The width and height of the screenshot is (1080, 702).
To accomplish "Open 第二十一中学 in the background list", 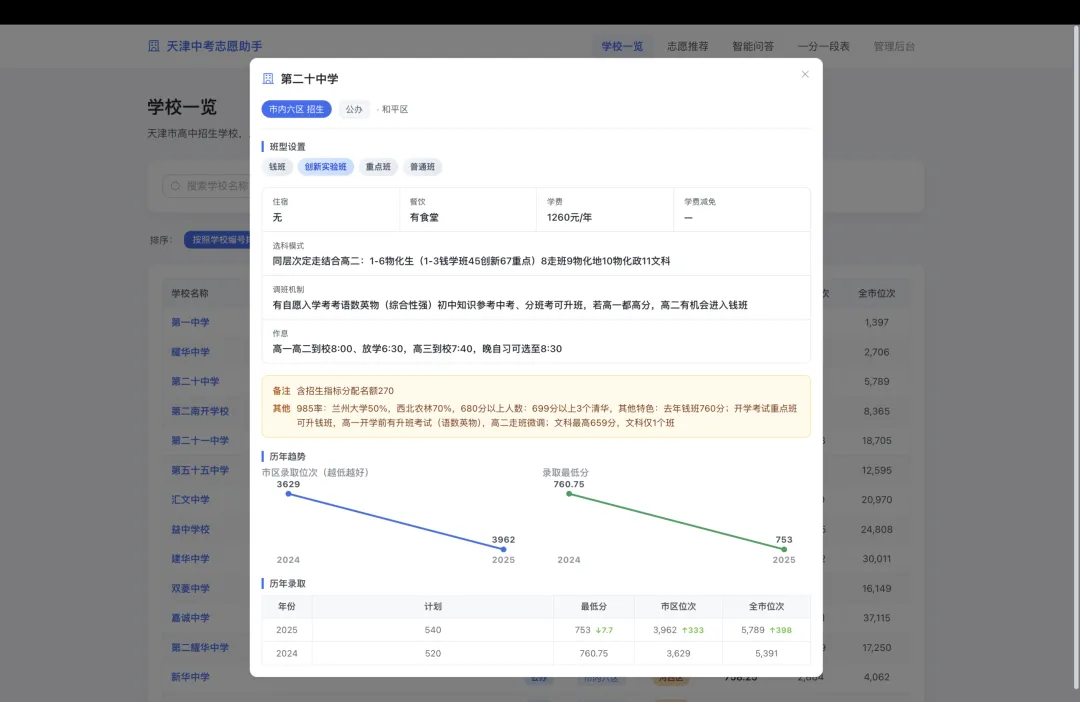I will point(200,441).
